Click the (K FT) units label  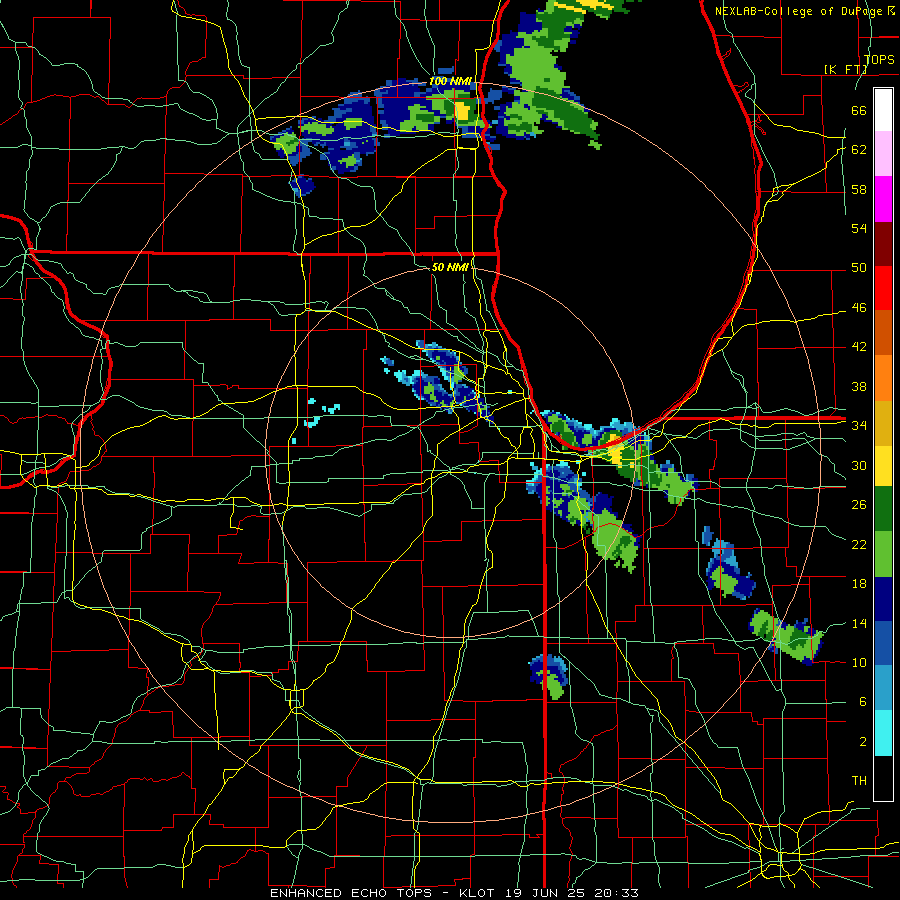click(845, 69)
